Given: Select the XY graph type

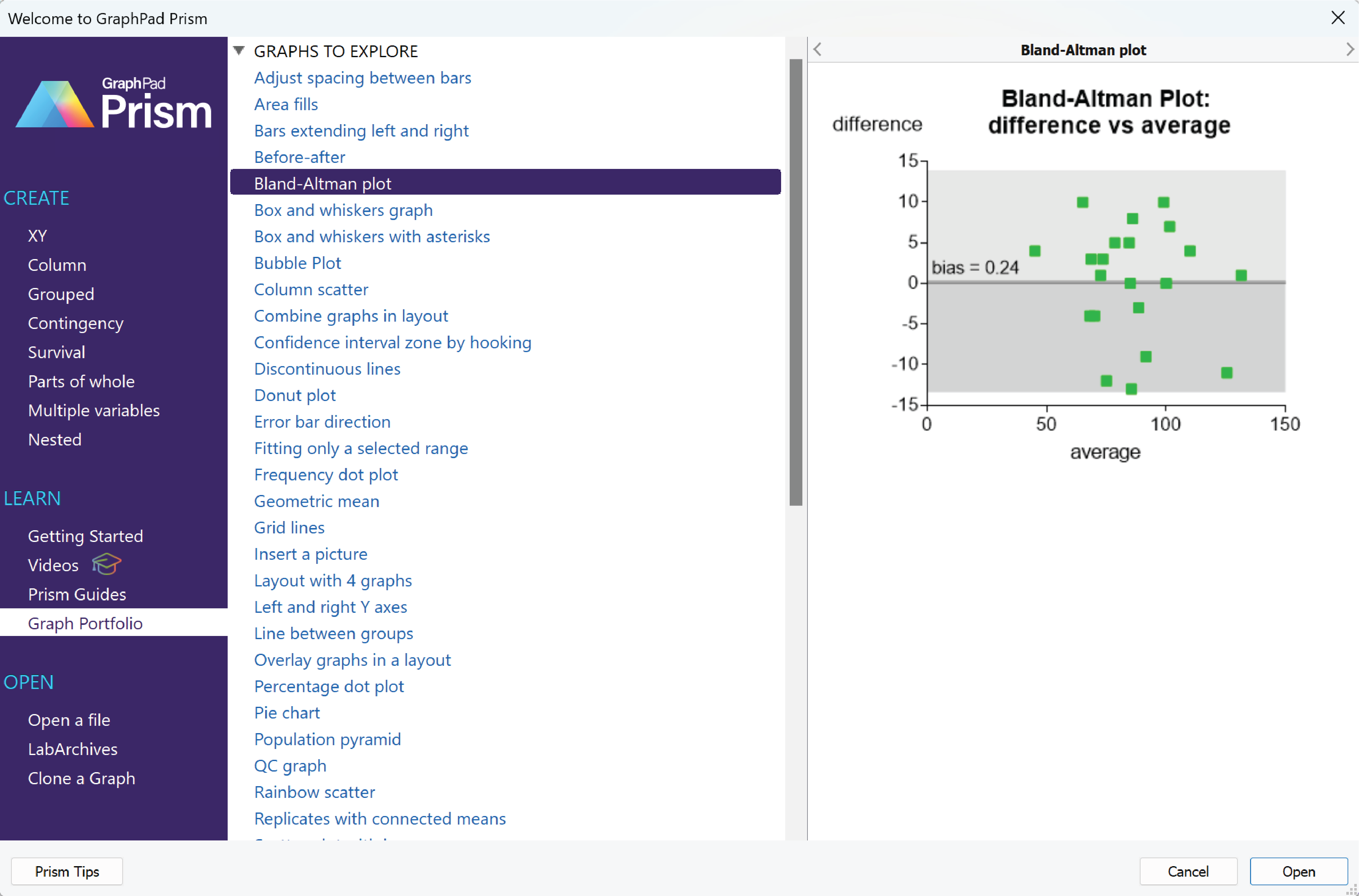Looking at the screenshot, I should 37,235.
